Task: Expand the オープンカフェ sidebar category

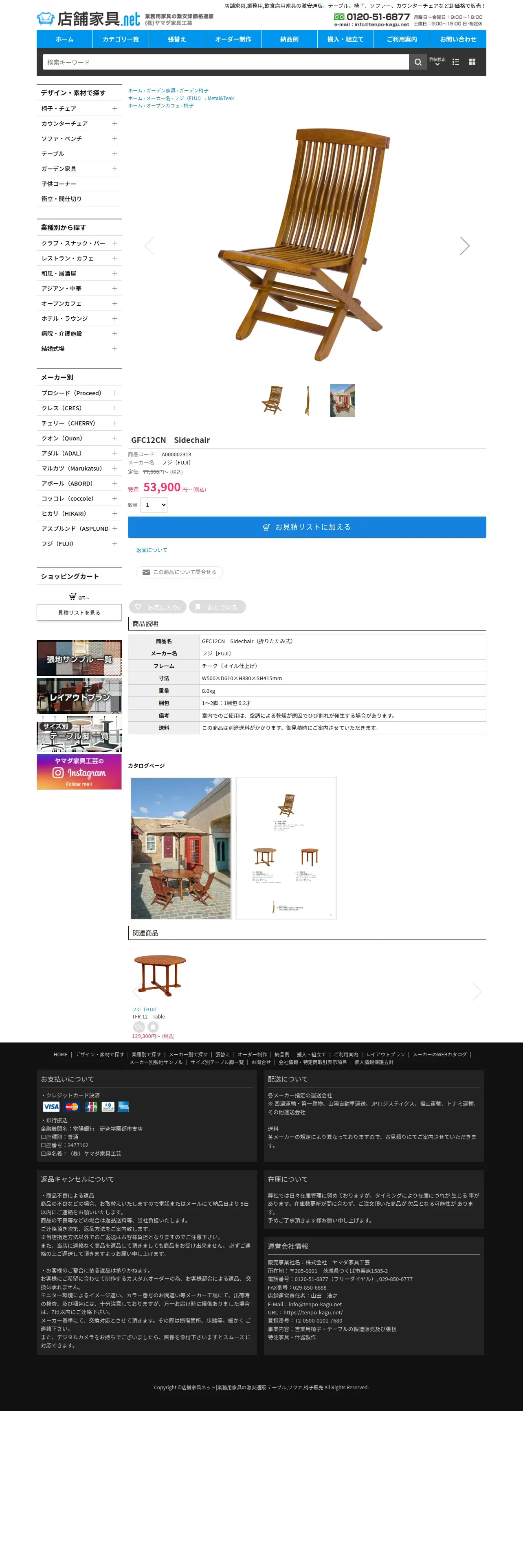Action: point(114,303)
